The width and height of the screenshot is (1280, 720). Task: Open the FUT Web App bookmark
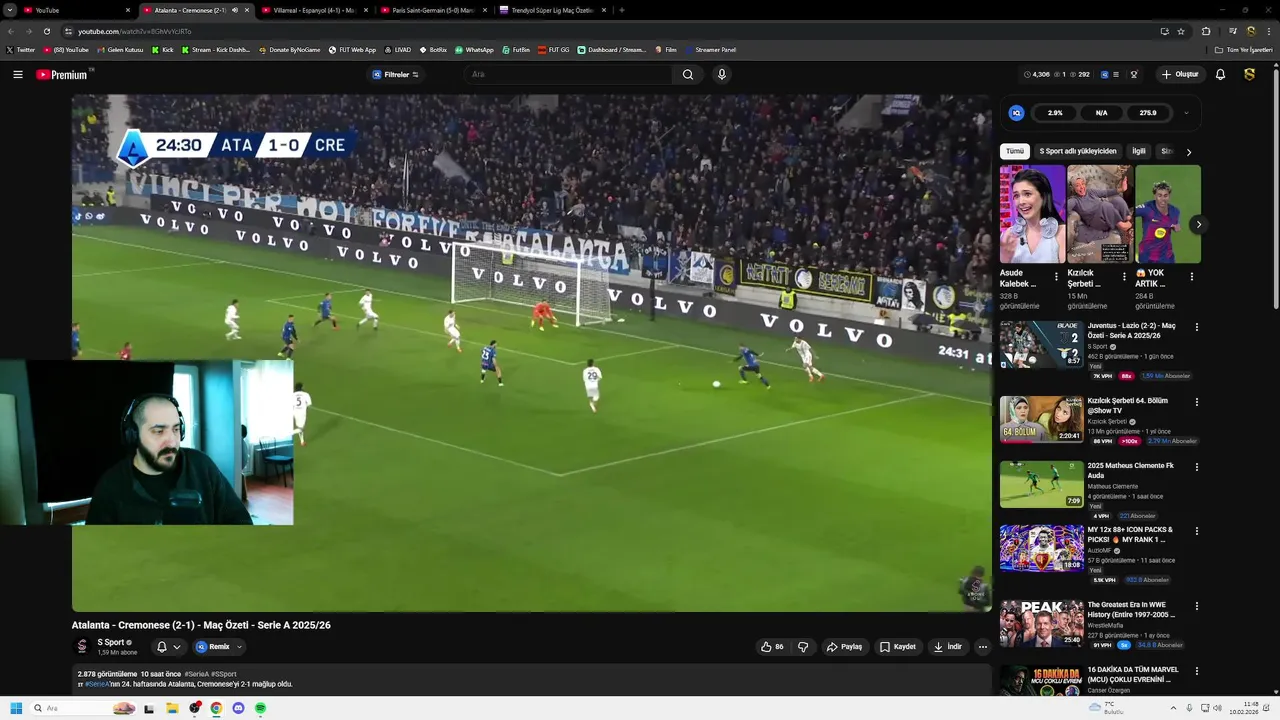[x=352, y=49]
